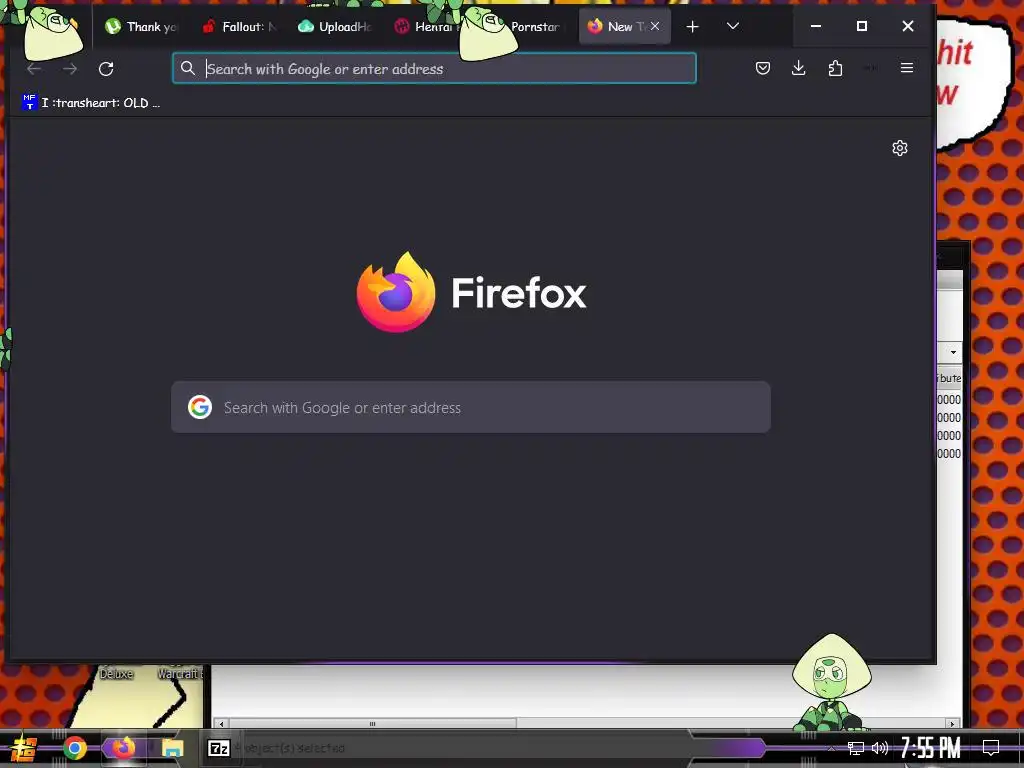
Task: Click the address bar magnifier icon
Action: [187, 68]
